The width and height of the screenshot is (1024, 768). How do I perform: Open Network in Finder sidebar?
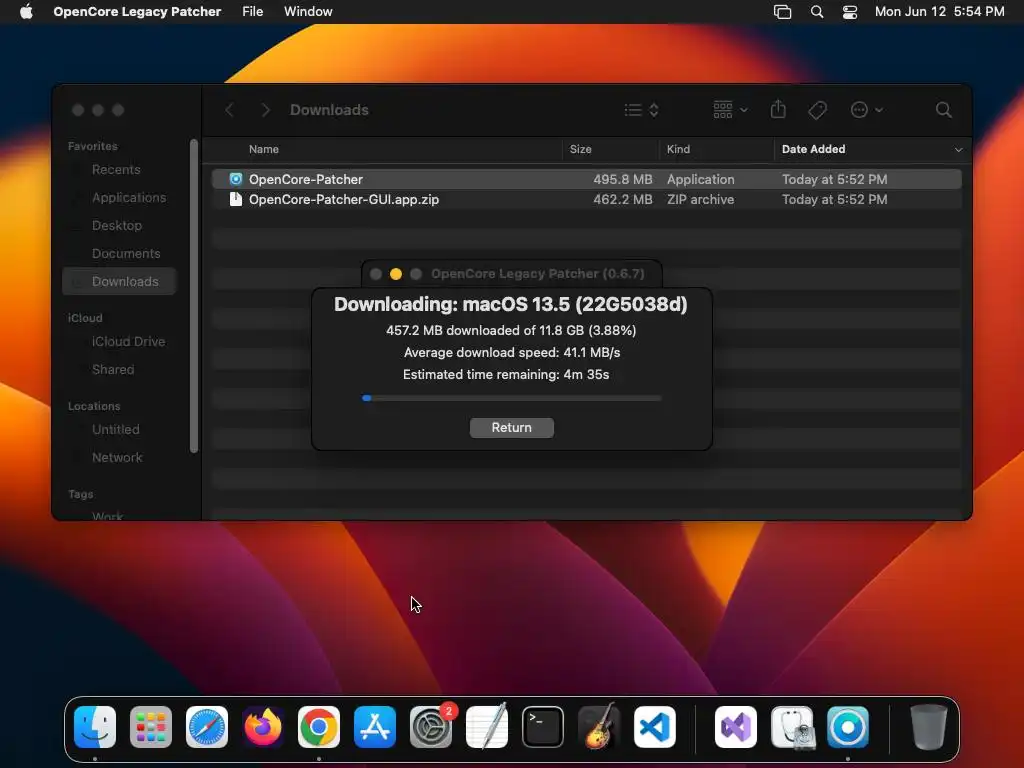[117, 458]
